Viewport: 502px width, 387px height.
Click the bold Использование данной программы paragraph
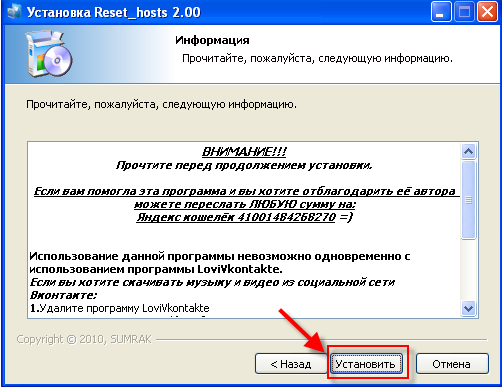[x=220, y=263]
